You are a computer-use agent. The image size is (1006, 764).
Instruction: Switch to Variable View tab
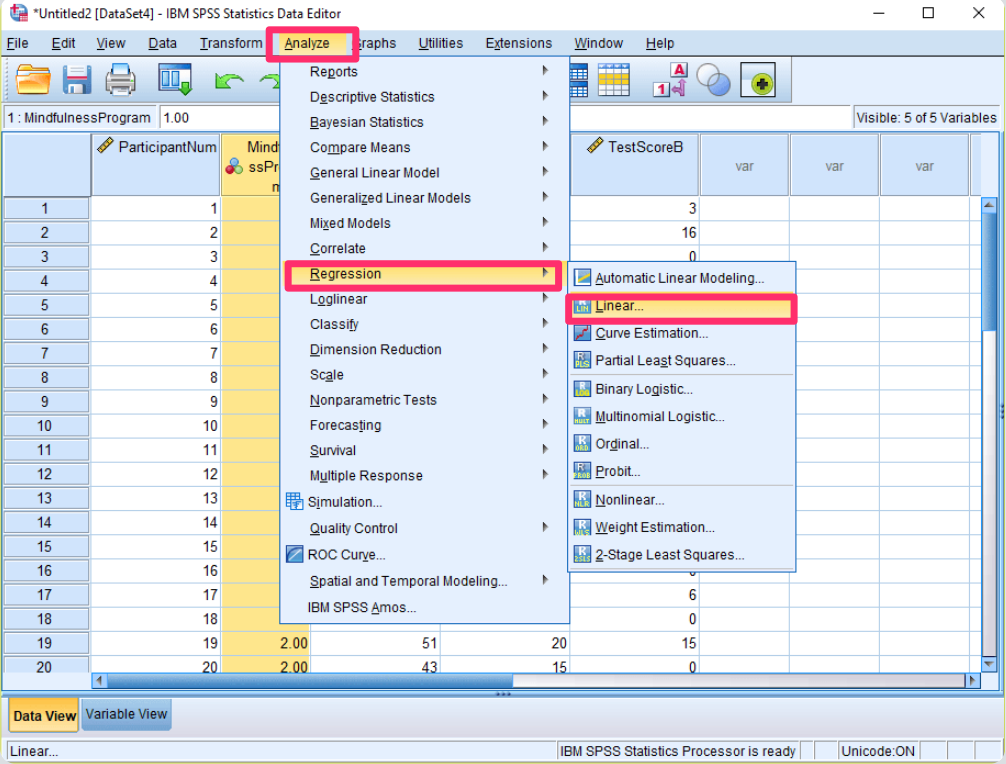[x=126, y=714]
